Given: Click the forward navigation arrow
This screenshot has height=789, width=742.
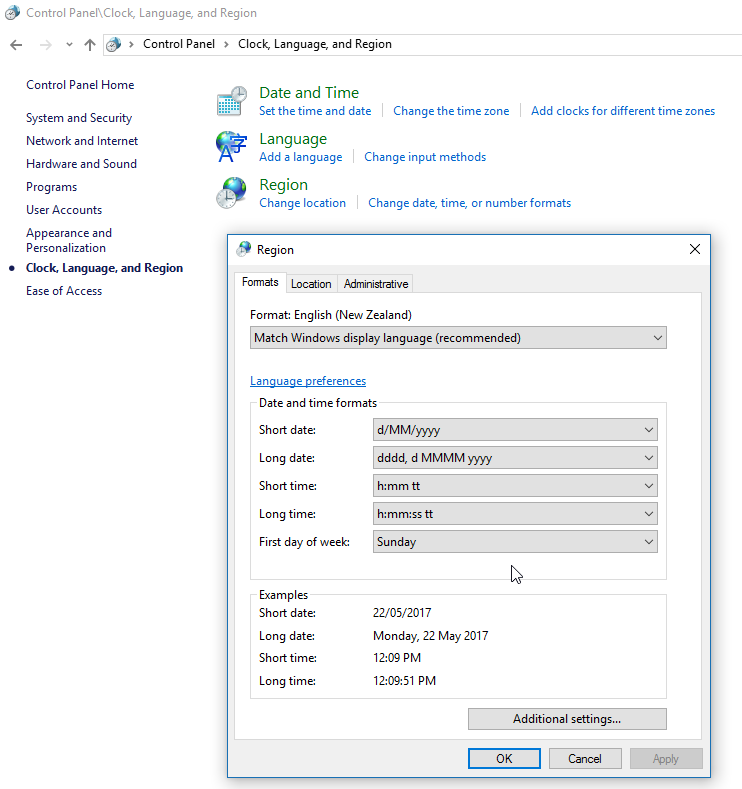Looking at the screenshot, I should [x=46, y=45].
